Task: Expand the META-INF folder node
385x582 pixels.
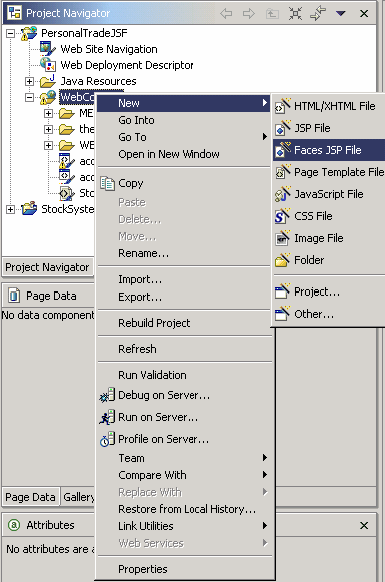Action: 48,113
